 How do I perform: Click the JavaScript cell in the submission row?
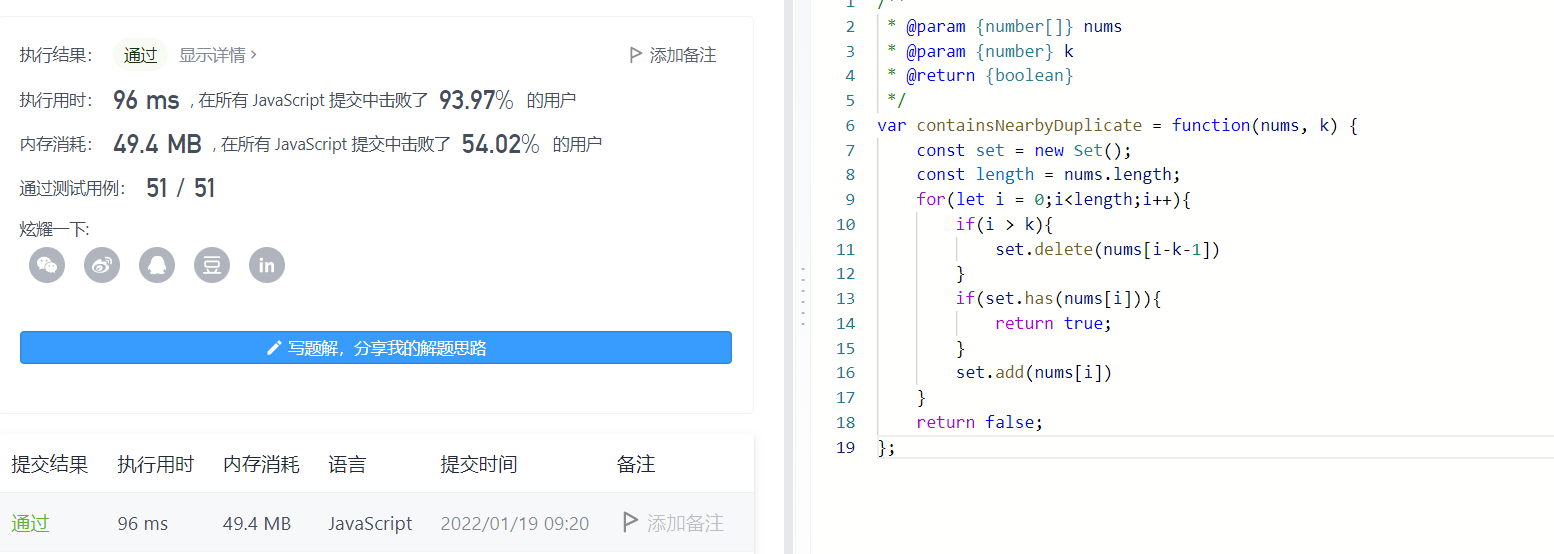click(x=370, y=523)
